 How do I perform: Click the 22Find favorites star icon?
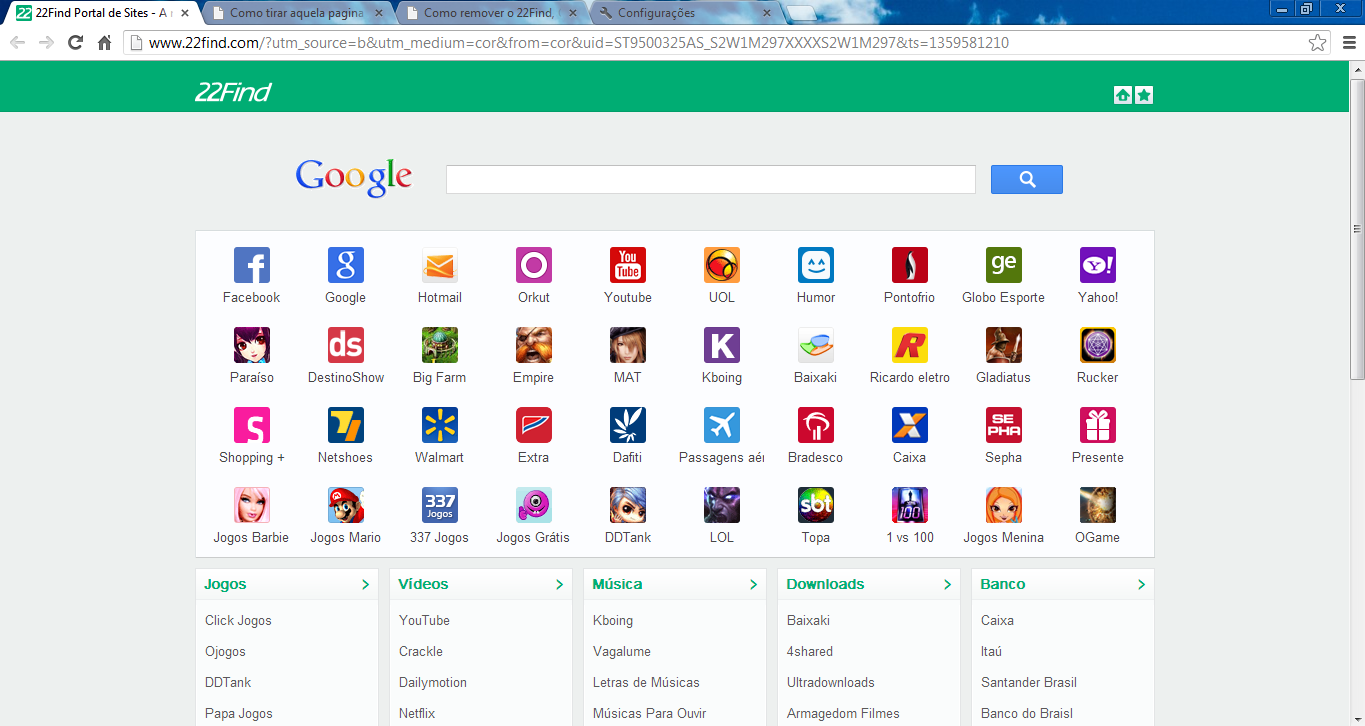[x=1144, y=95]
